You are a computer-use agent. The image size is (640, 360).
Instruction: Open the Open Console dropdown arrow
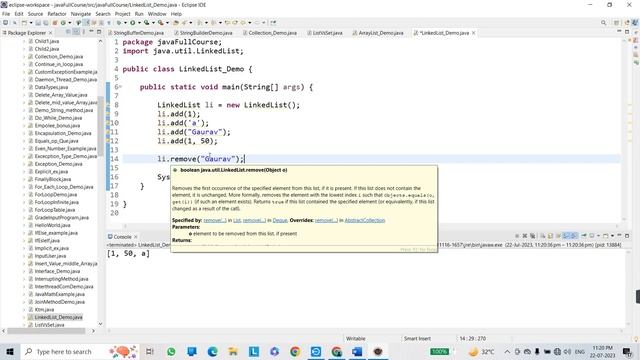[x=612, y=236]
